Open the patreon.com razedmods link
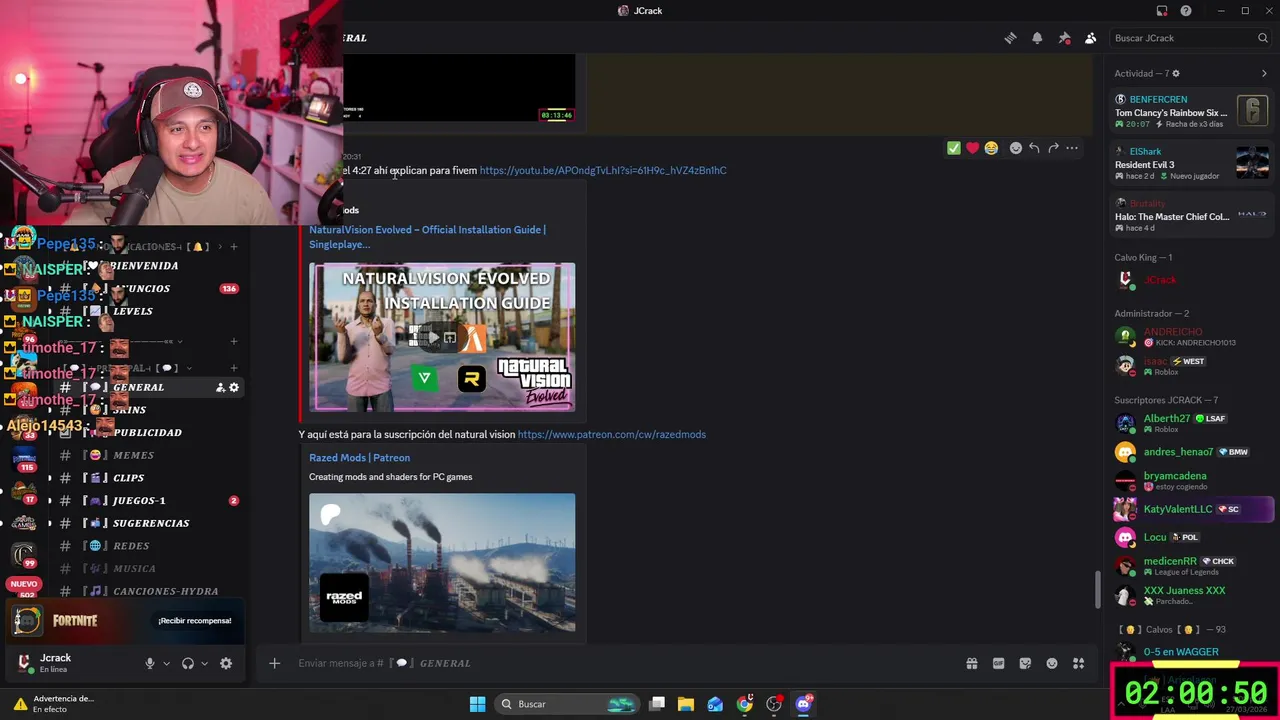The image size is (1280, 720). tap(612, 434)
